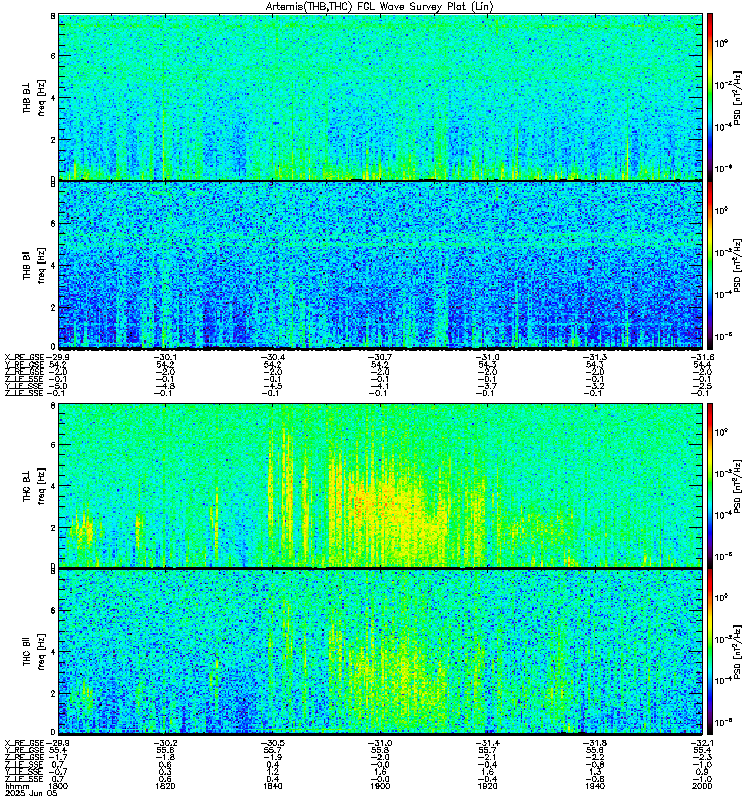Image resolution: width=750 pixels, height=800 pixels.
Task: Click the X_RE_GSE value -30.1
Action: click(x=165, y=357)
